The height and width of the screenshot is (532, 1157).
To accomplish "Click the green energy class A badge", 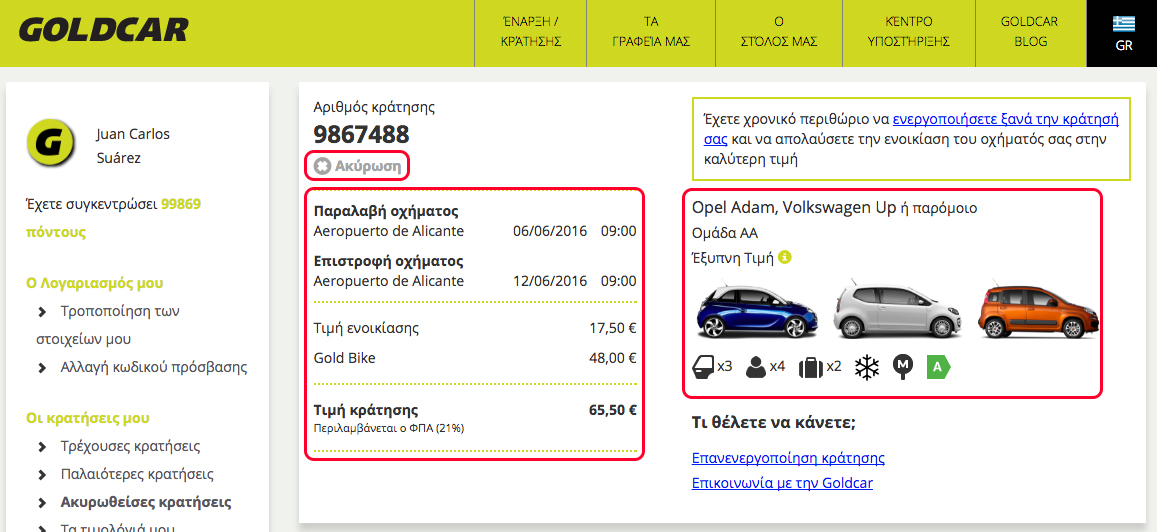I will point(938,367).
